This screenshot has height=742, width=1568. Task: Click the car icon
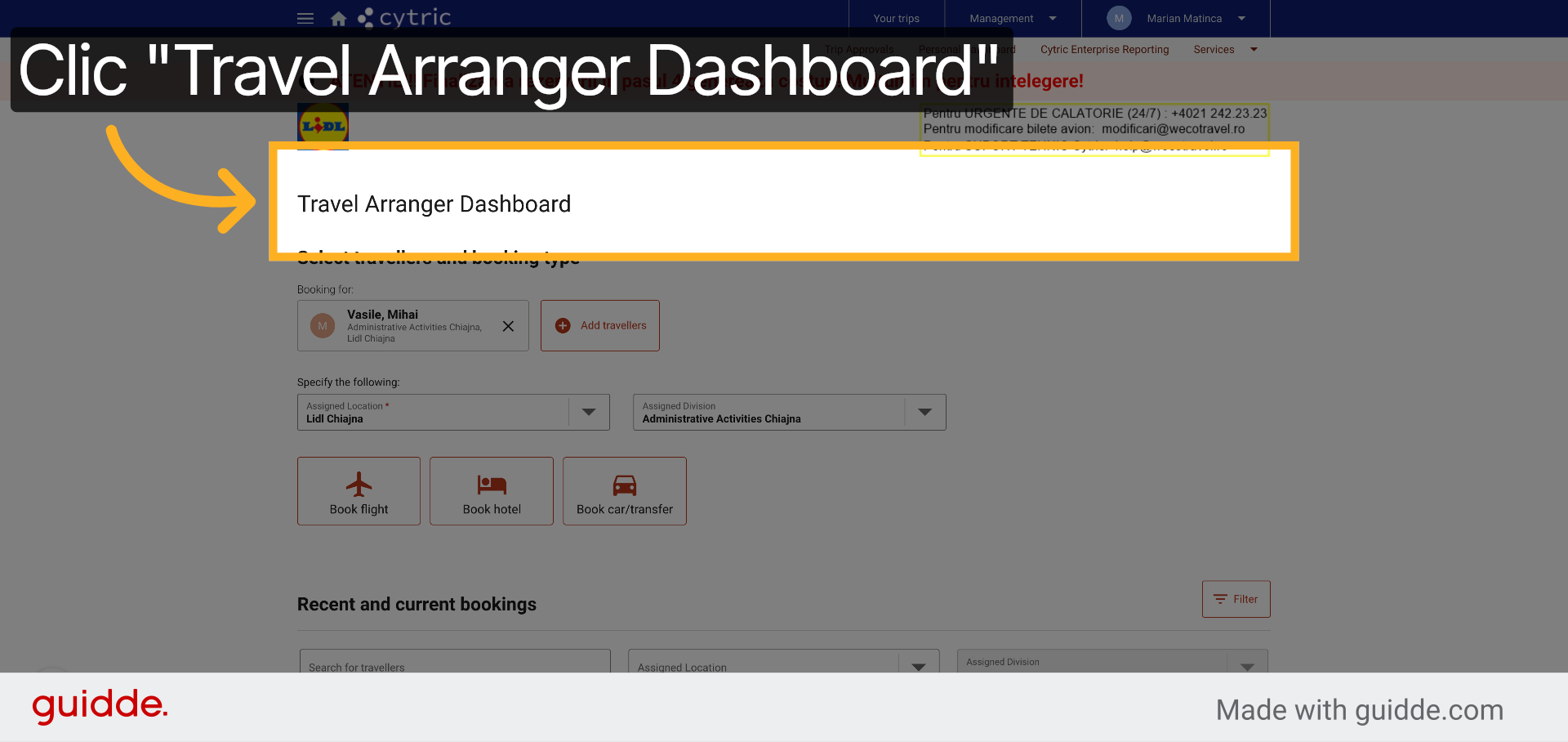point(625,485)
